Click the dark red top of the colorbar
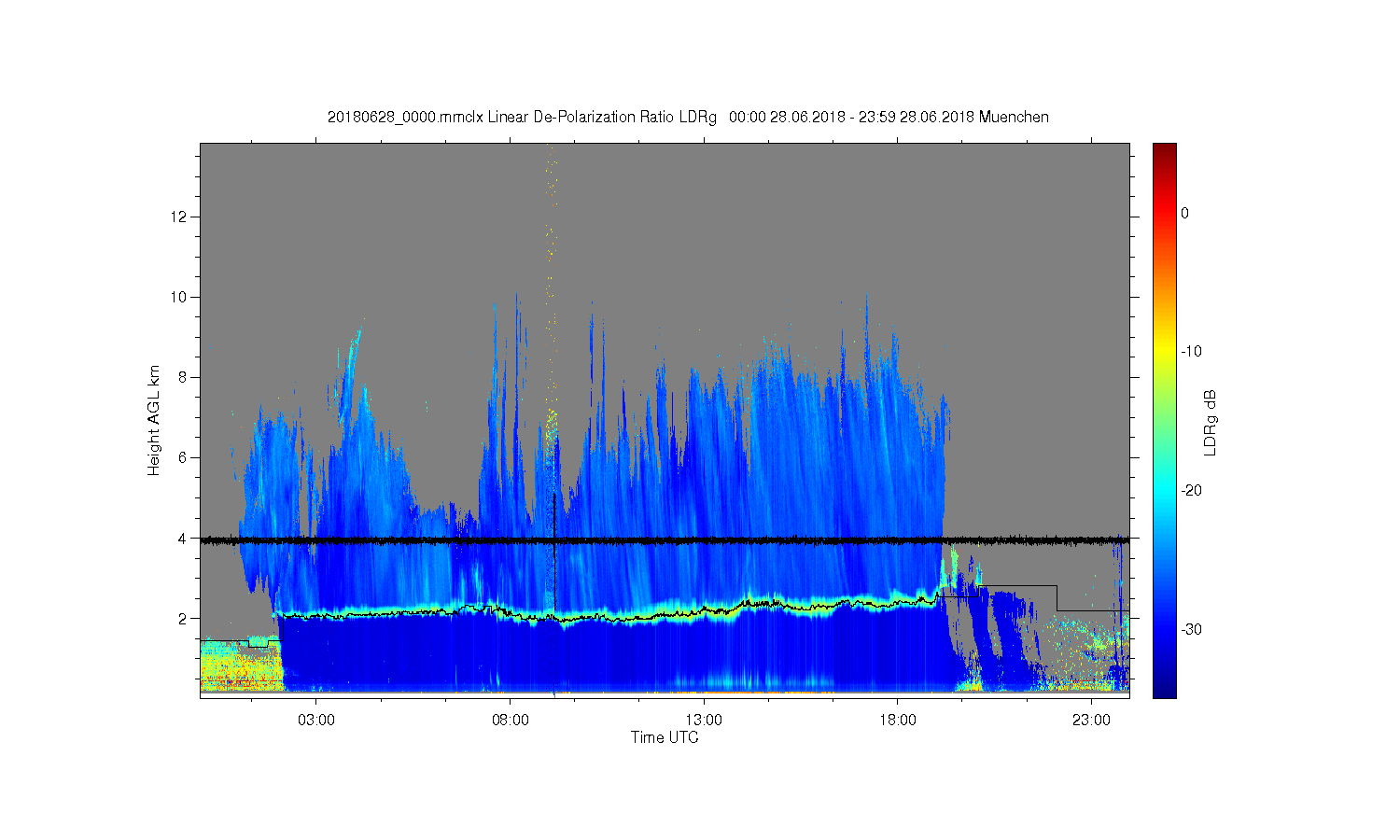This screenshot has height=840, width=1400. tap(1165, 152)
